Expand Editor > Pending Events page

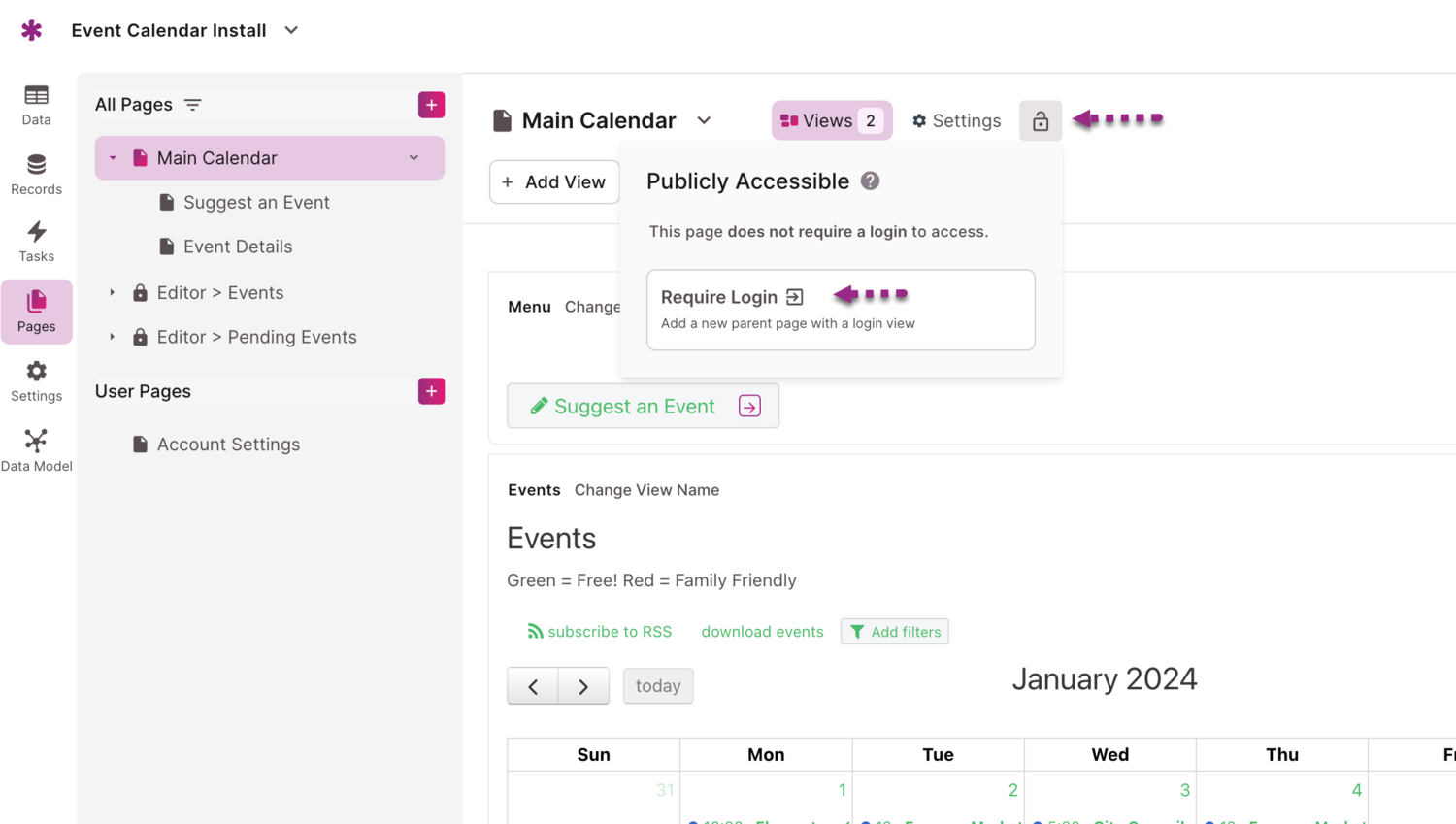pos(113,337)
